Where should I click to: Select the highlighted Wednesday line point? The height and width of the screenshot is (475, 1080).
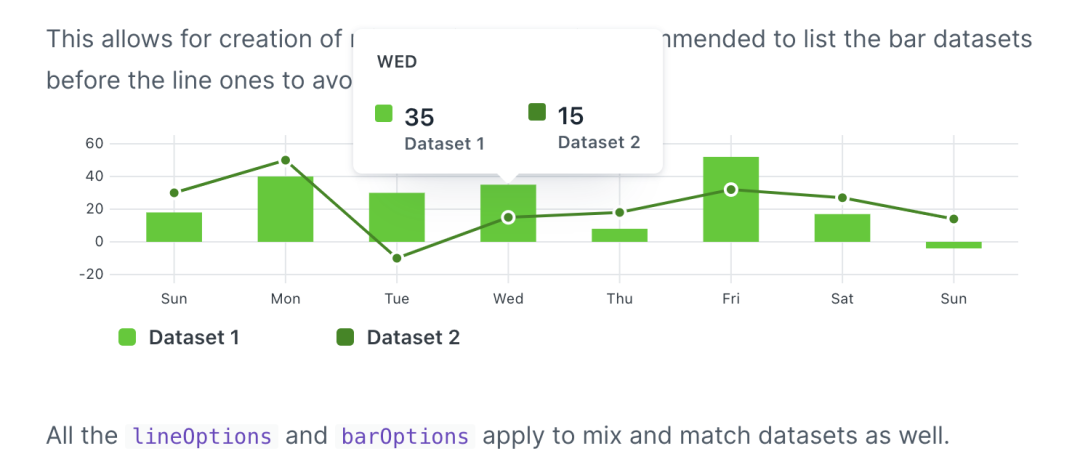click(508, 218)
